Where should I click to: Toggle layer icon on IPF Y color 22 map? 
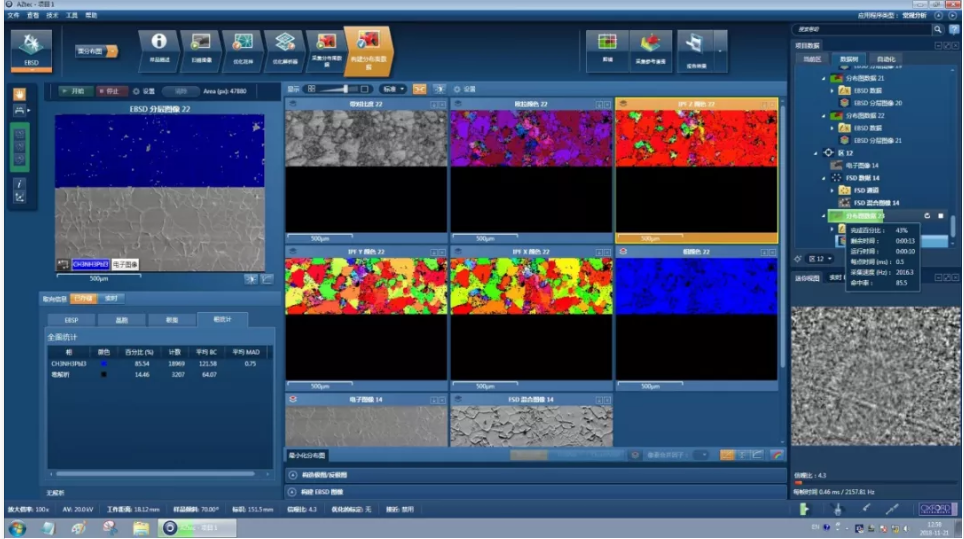pos(293,251)
